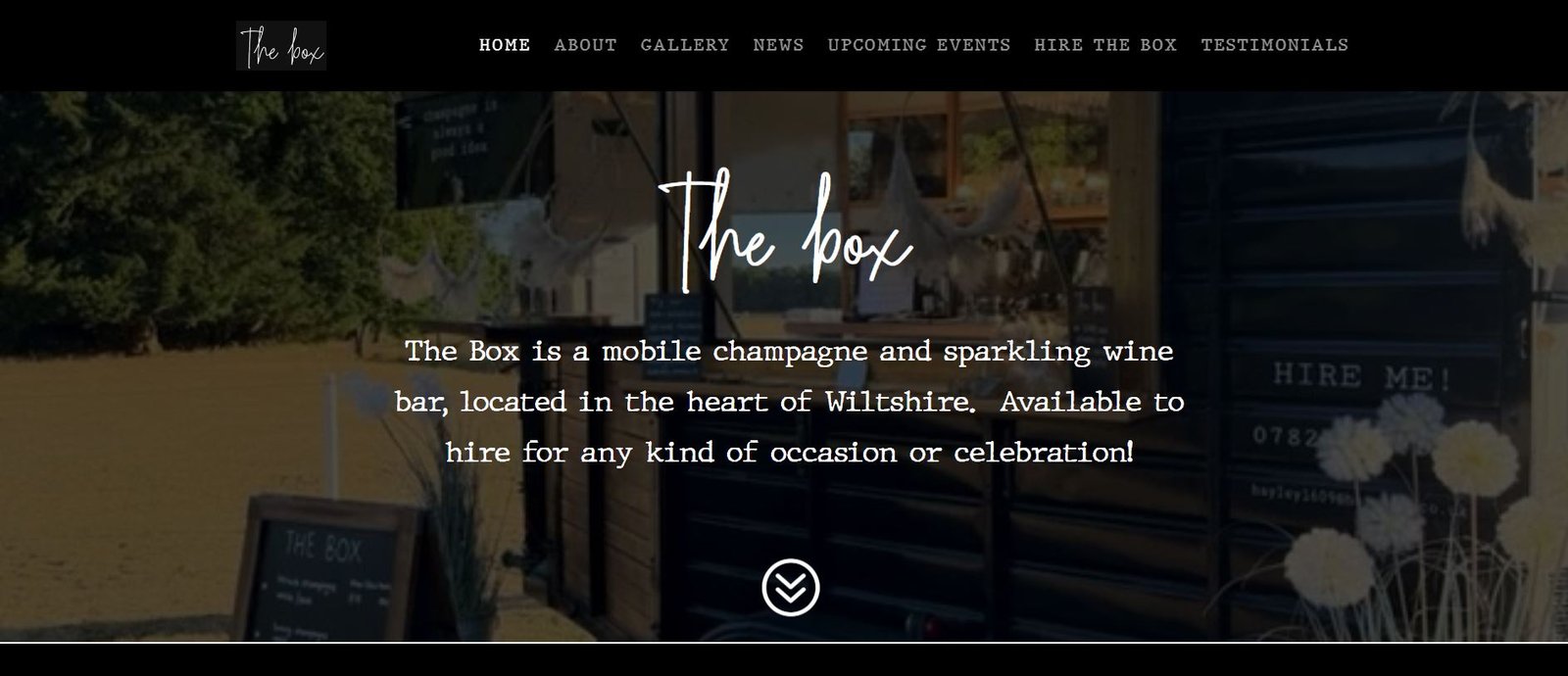Click the 'HIRE ME!' lettering on trailer
The height and width of the screenshot is (676, 1568).
coord(1361,376)
